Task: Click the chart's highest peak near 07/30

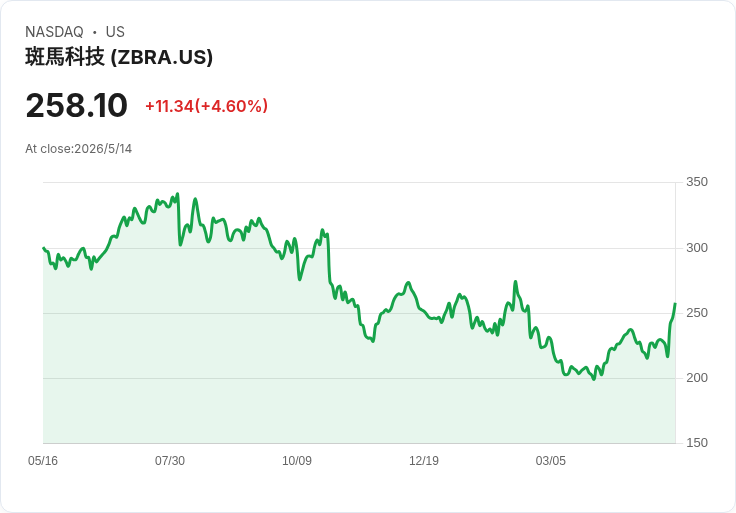Action: pos(177,194)
